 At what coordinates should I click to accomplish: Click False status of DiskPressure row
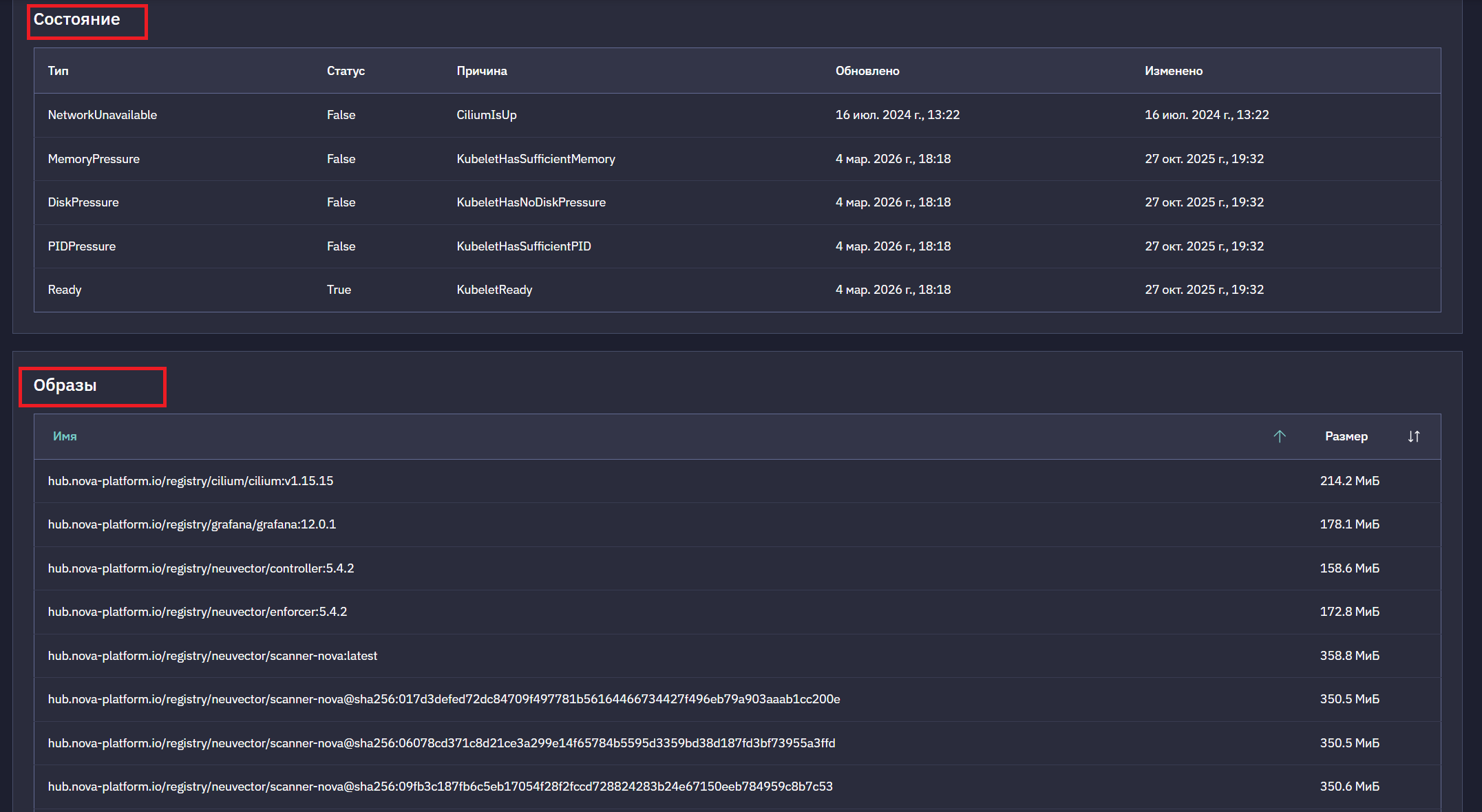pyautogui.click(x=341, y=202)
